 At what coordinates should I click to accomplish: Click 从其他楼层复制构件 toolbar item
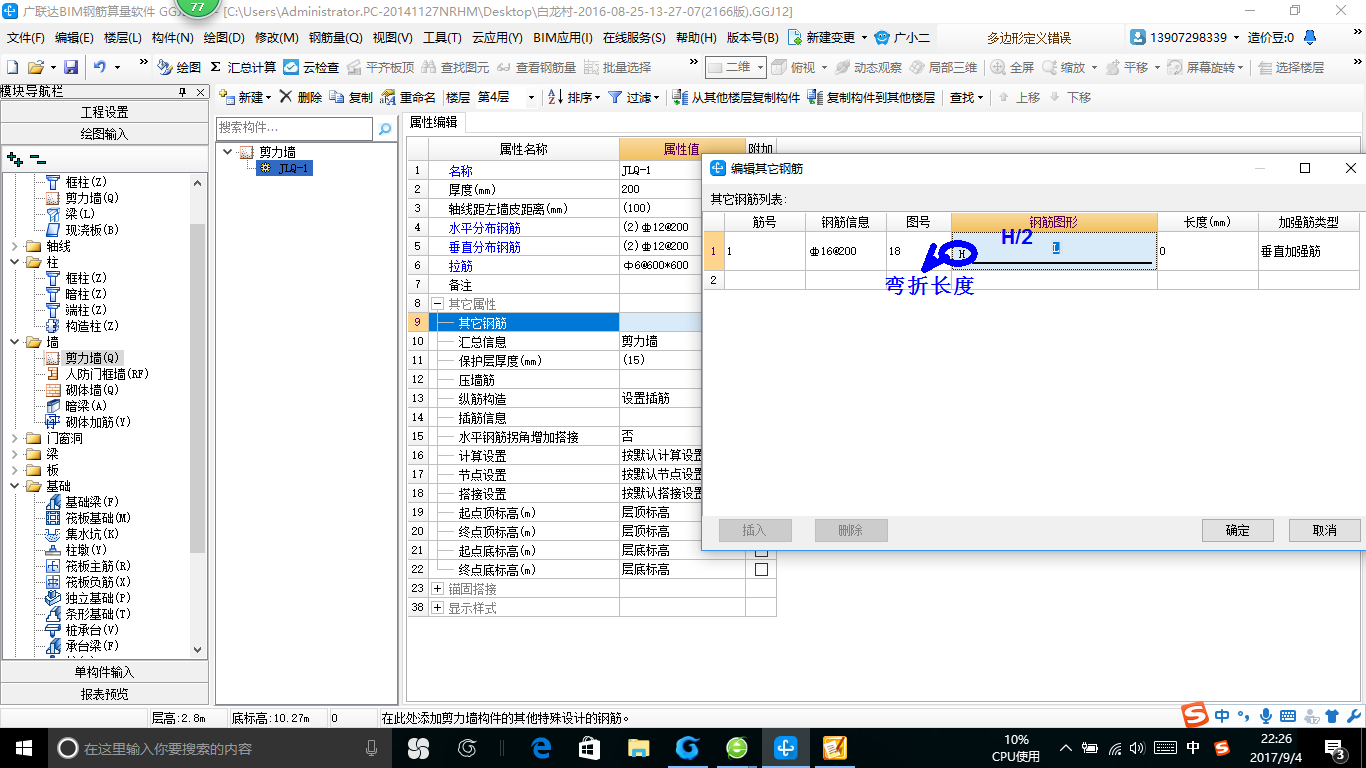736,97
